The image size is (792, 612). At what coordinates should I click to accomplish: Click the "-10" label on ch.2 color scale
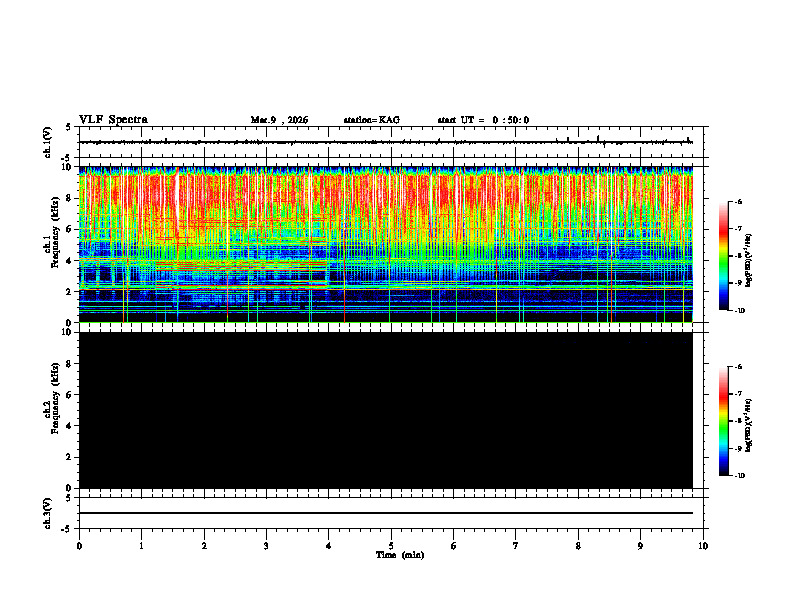pyautogui.click(x=739, y=476)
